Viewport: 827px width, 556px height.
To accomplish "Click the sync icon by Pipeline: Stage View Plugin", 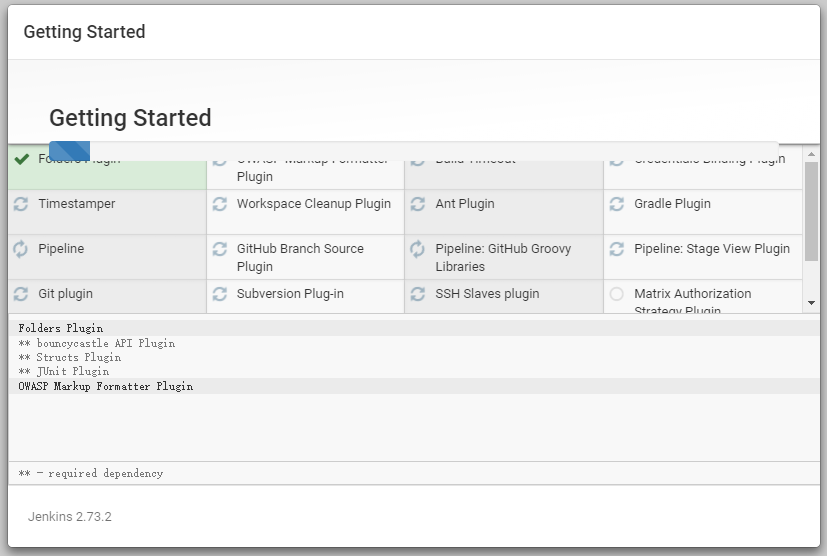I will [x=617, y=248].
